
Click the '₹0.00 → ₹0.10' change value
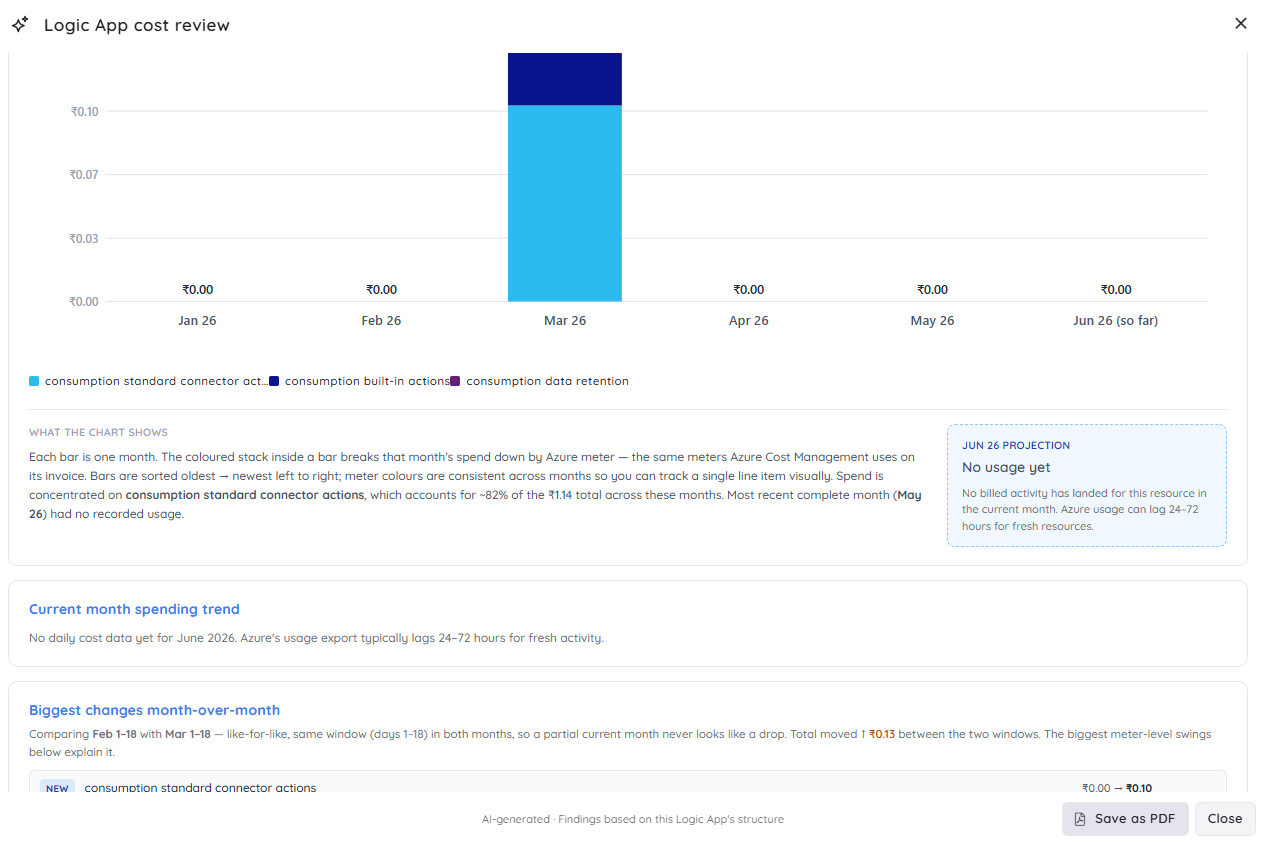click(x=1117, y=788)
